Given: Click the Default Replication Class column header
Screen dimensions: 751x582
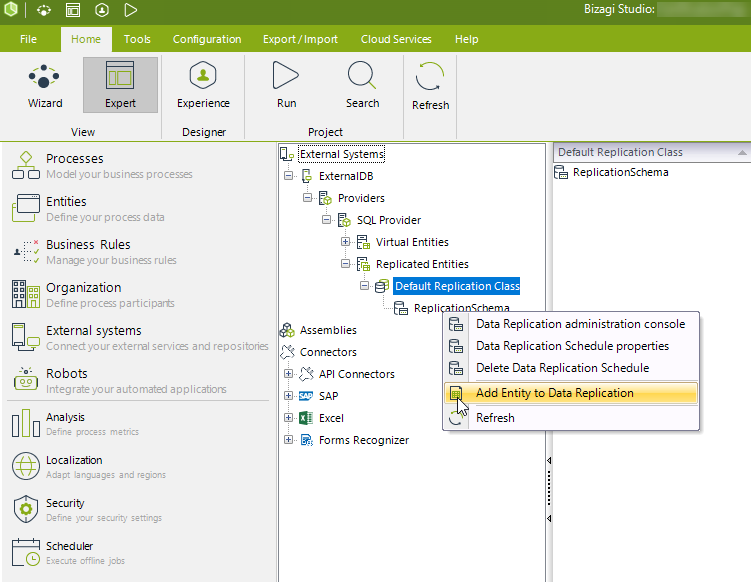Looking at the screenshot, I should [x=651, y=152].
